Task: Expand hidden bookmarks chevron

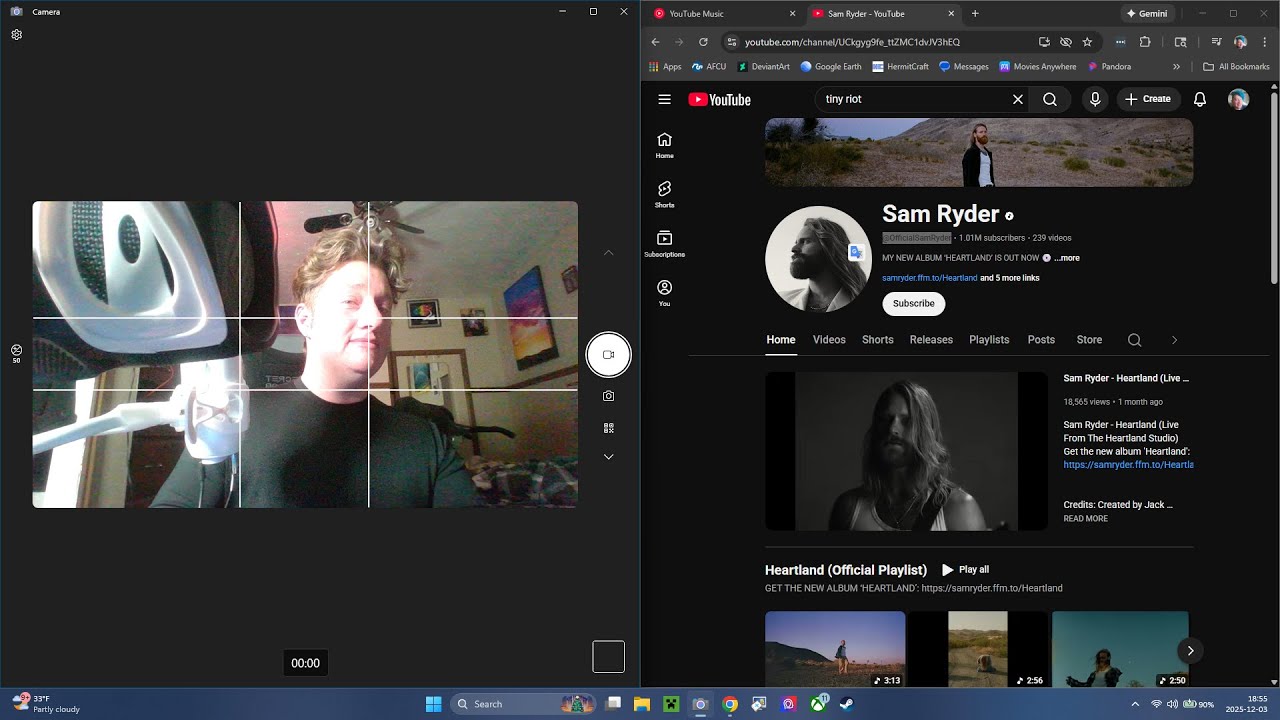Action: (1176, 67)
